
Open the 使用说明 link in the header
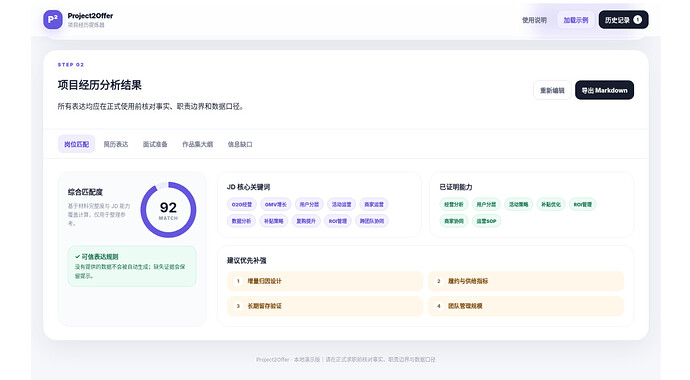pos(534,20)
